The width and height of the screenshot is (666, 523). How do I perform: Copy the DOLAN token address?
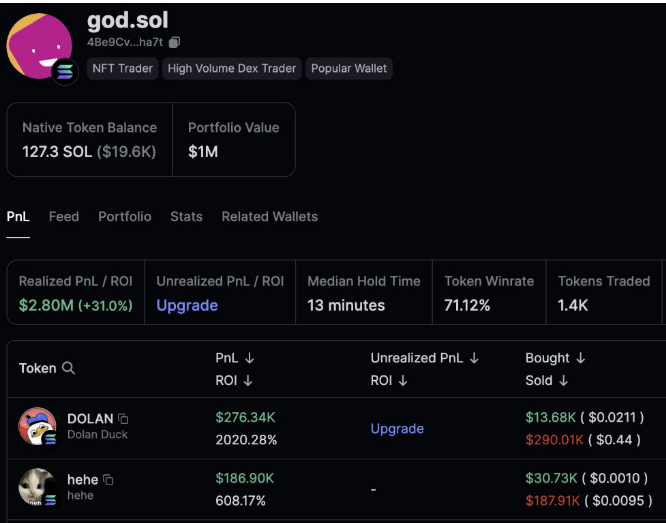pos(123,419)
